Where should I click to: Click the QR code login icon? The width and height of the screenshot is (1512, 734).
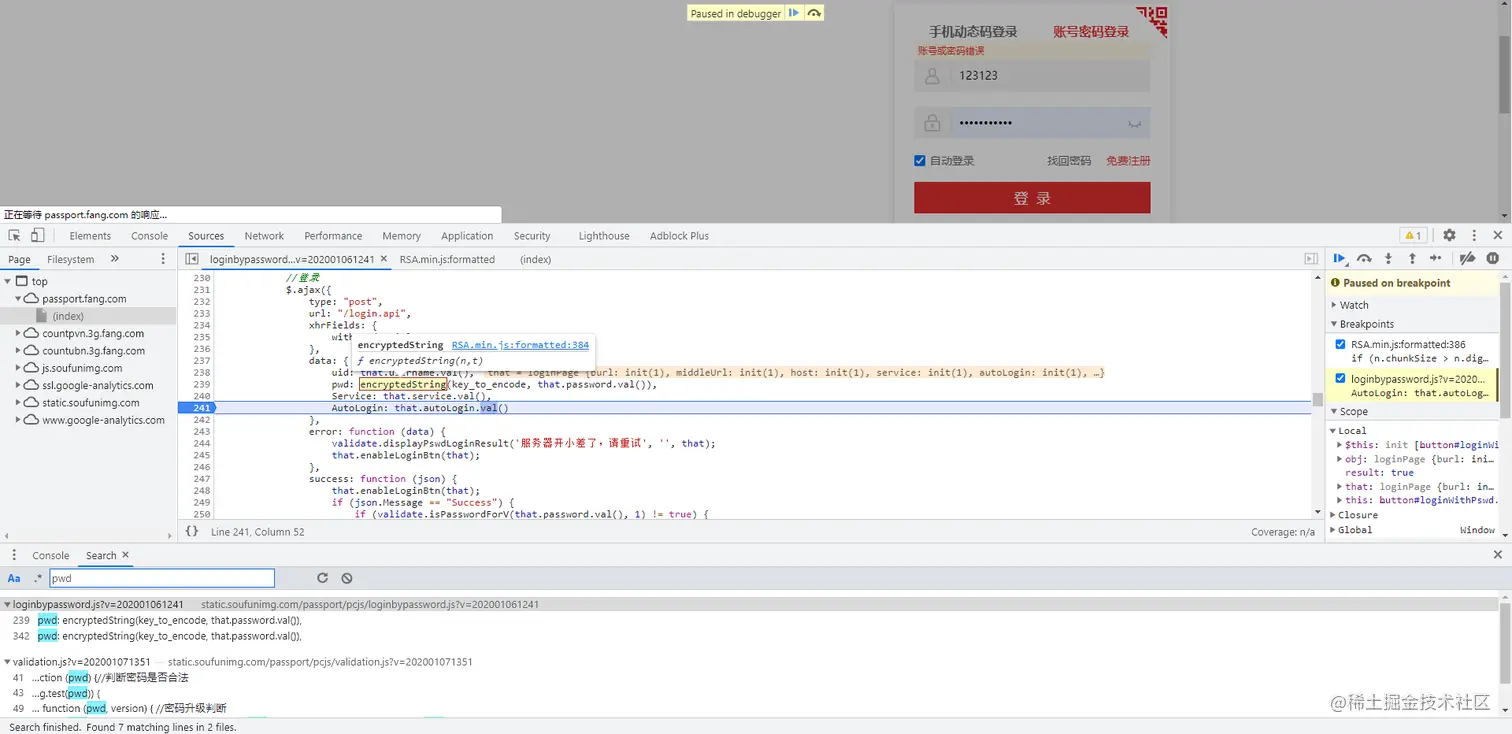click(x=1152, y=20)
